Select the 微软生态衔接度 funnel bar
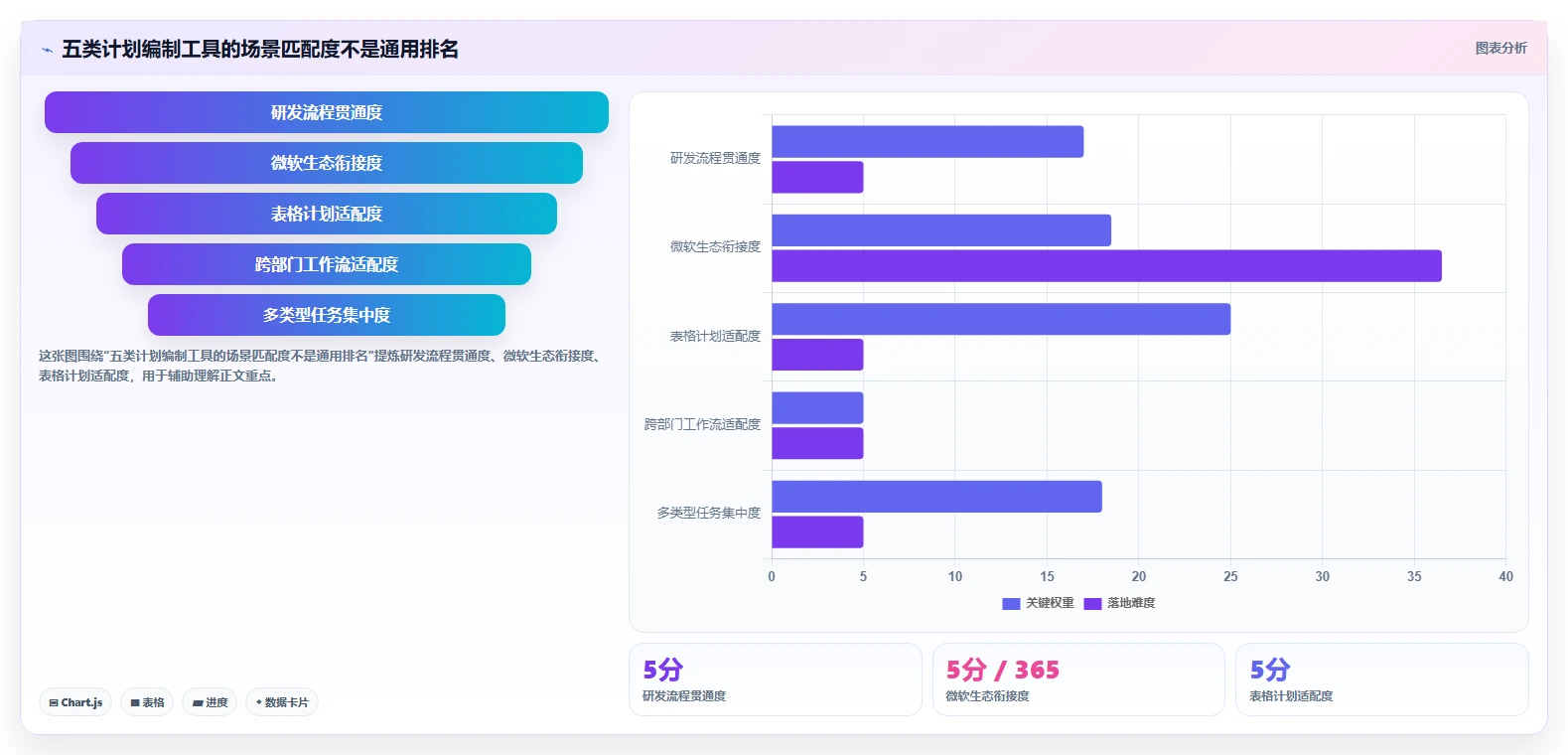 (327, 163)
